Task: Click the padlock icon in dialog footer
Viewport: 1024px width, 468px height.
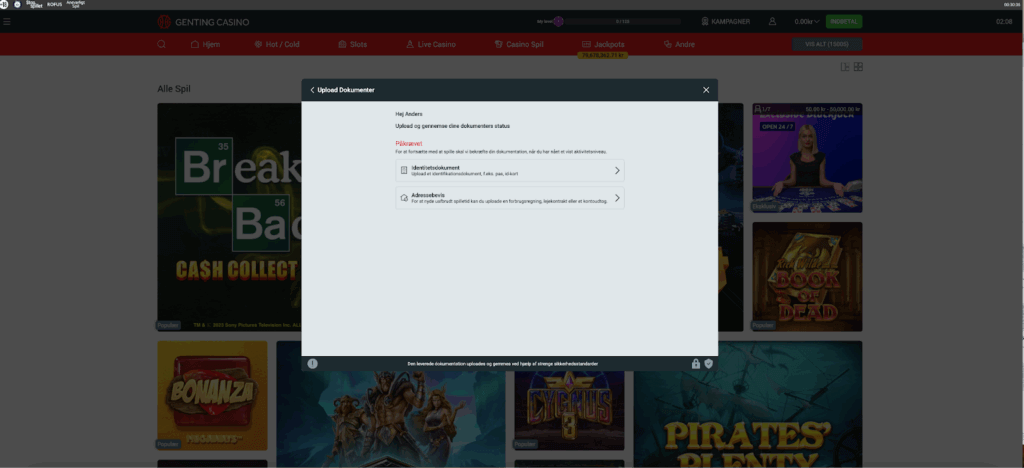Action: click(696, 364)
